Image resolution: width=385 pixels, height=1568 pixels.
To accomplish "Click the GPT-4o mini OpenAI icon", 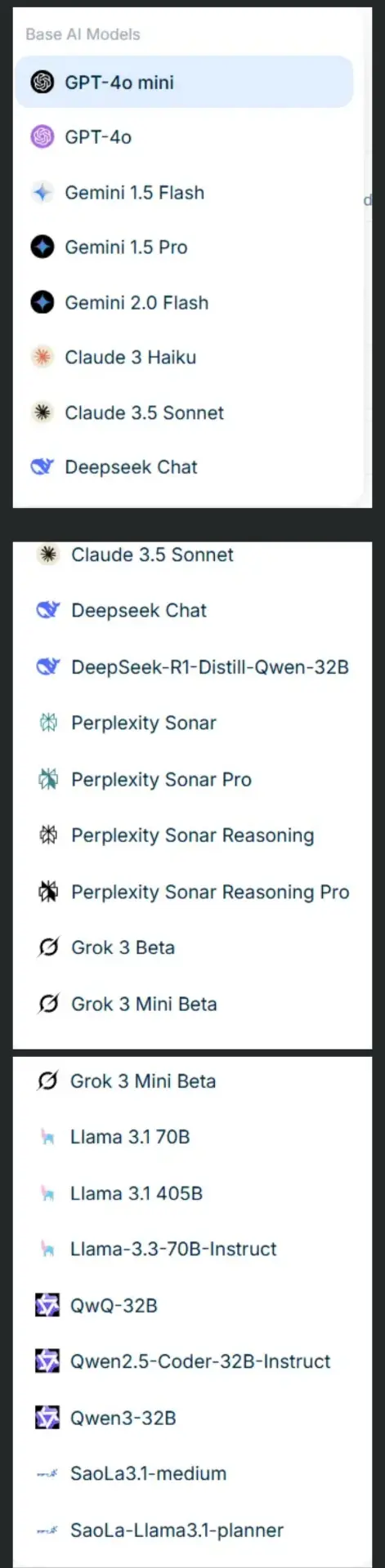I will click(x=42, y=82).
